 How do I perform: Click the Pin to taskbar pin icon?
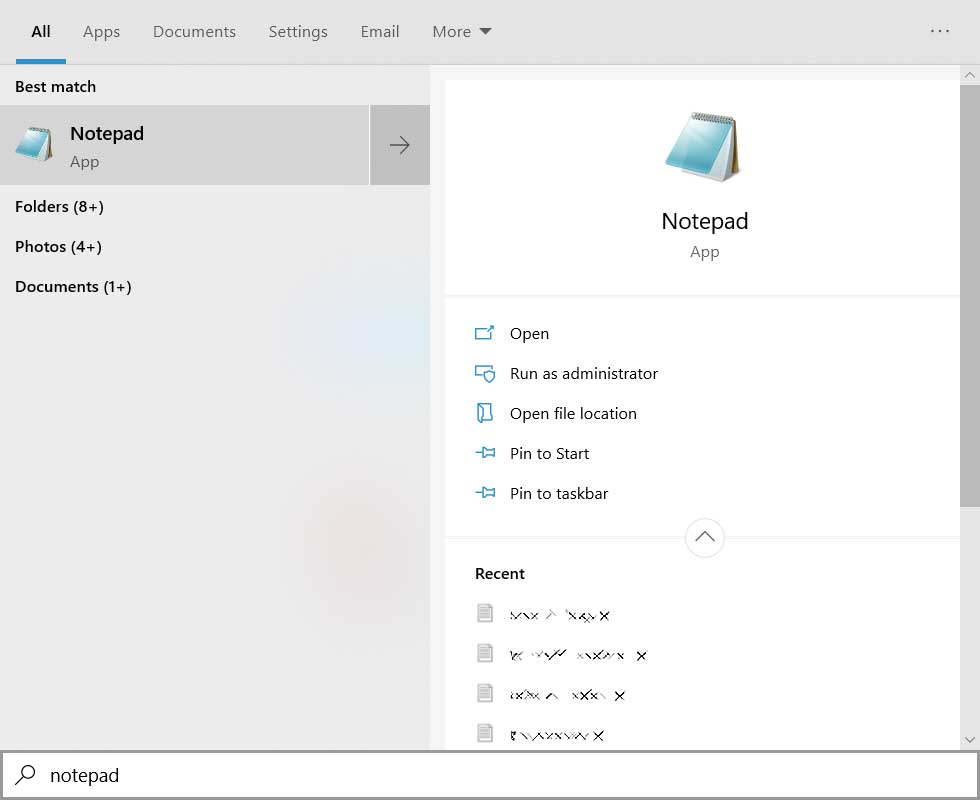tap(485, 492)
